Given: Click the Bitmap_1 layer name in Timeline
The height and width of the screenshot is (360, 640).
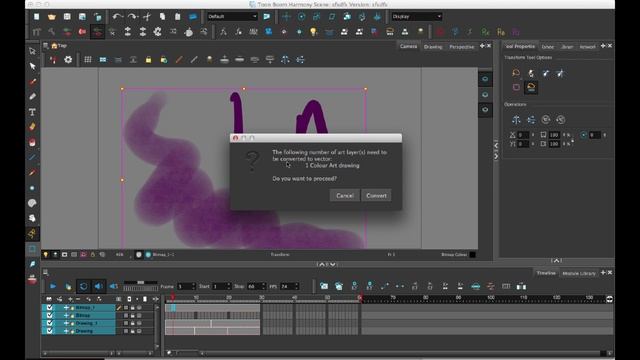Looking at the screenshot, I should click(85, 307).
